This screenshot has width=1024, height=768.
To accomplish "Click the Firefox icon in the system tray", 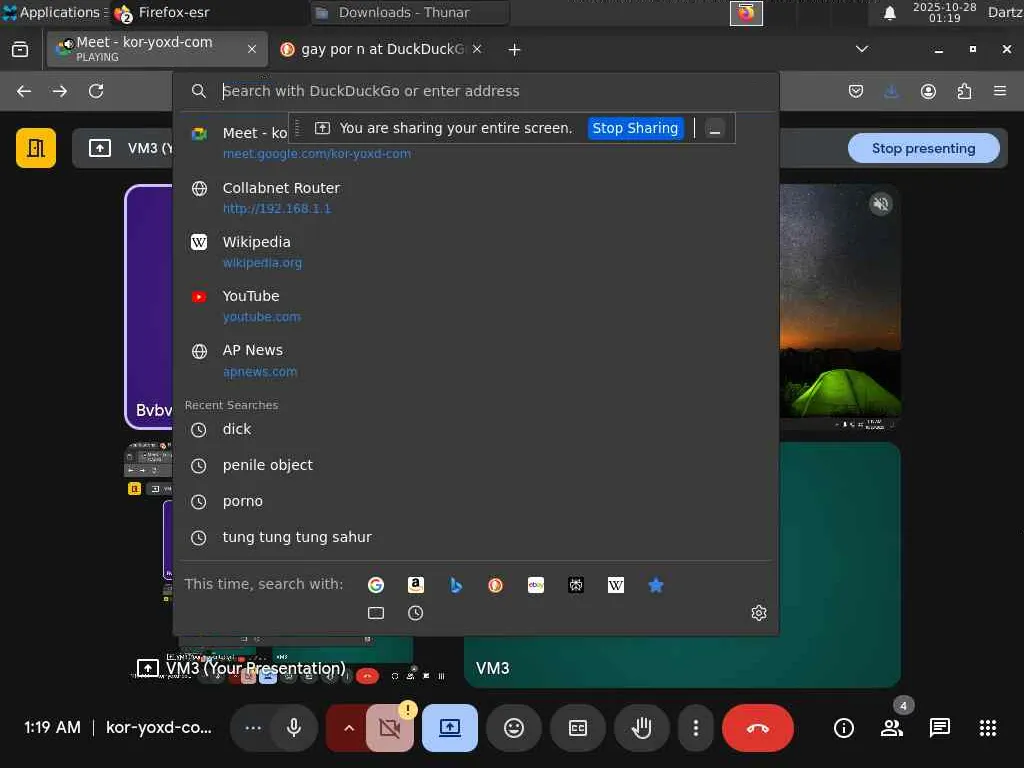I will pos(746,13).
